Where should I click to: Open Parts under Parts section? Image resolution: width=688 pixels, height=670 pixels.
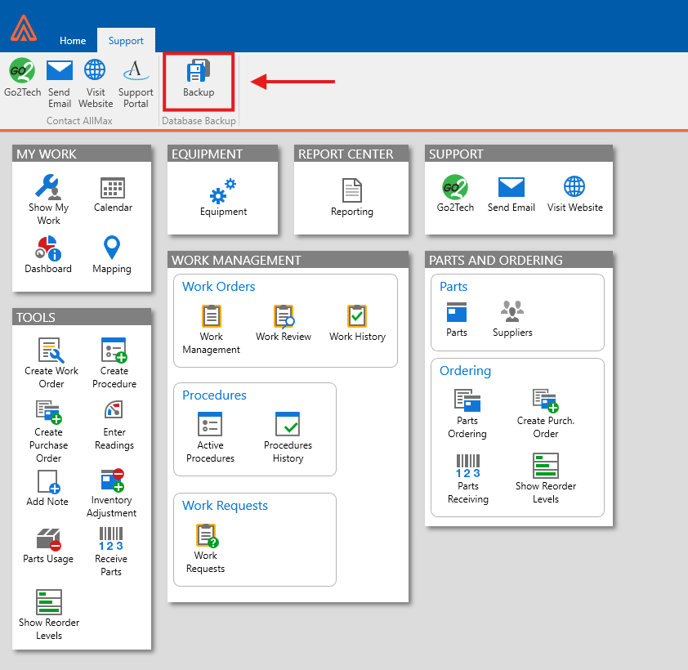tap(456, 319)
